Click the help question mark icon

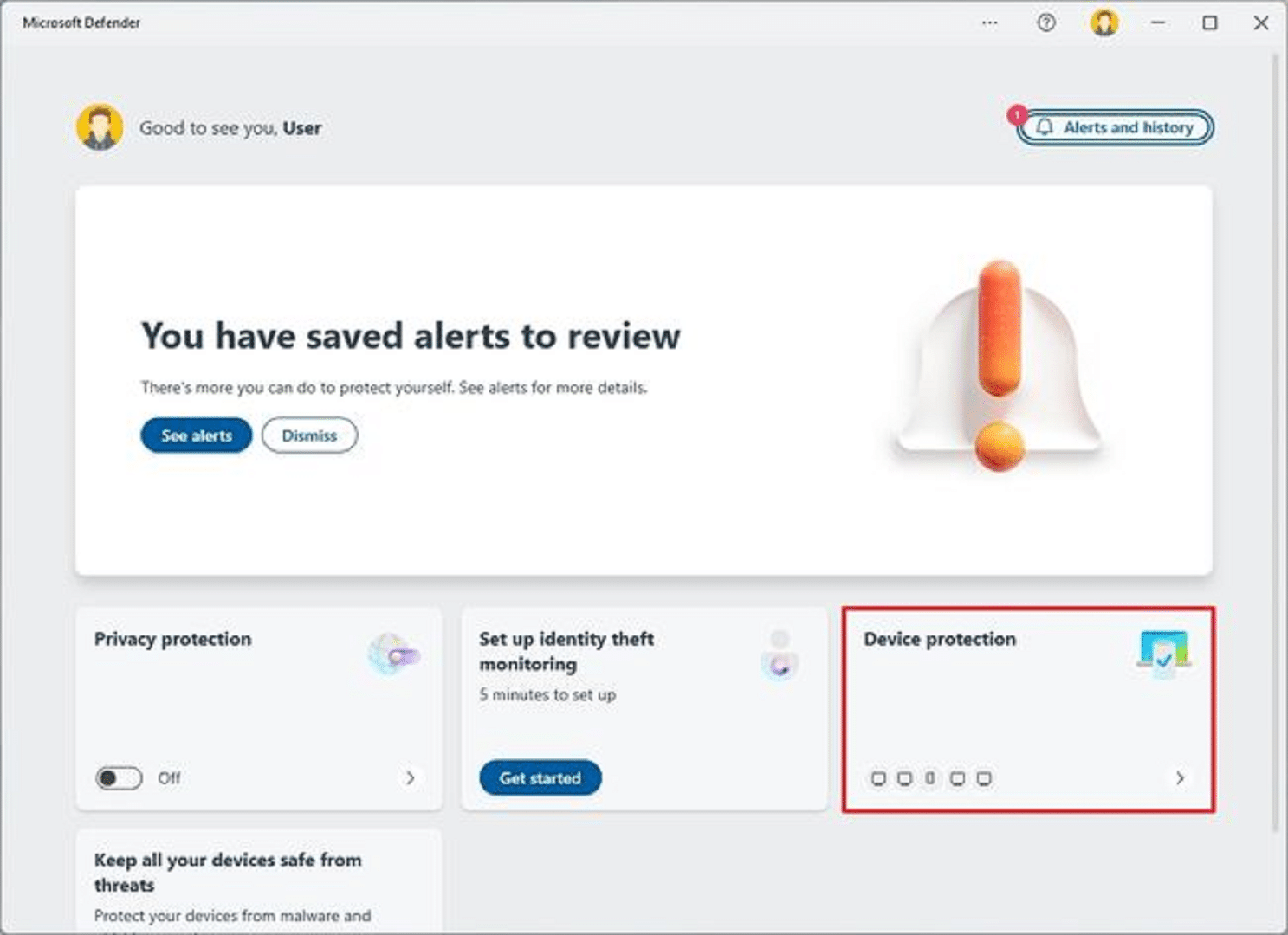point(1046,23)
